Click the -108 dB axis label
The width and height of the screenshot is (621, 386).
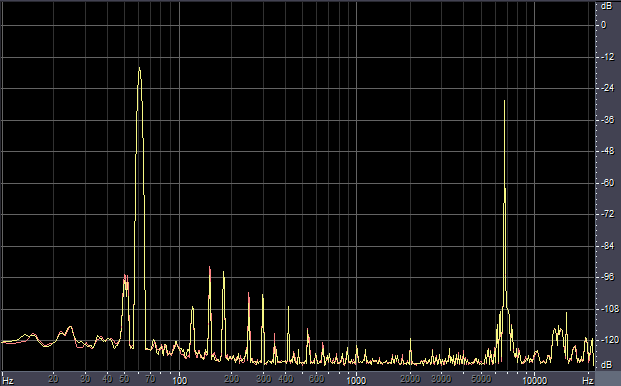point(609,309)
